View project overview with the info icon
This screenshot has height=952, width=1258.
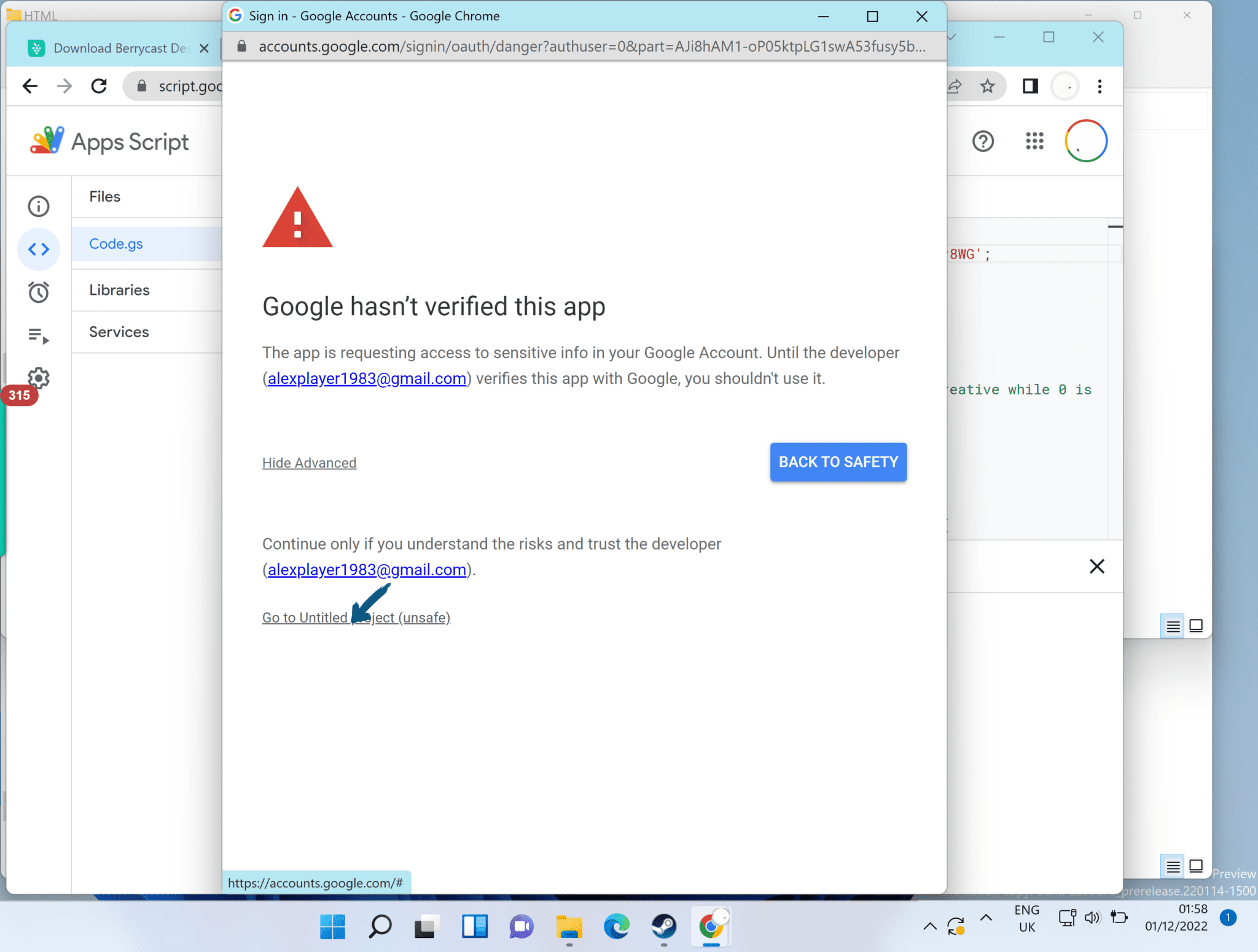coord(39,206)
